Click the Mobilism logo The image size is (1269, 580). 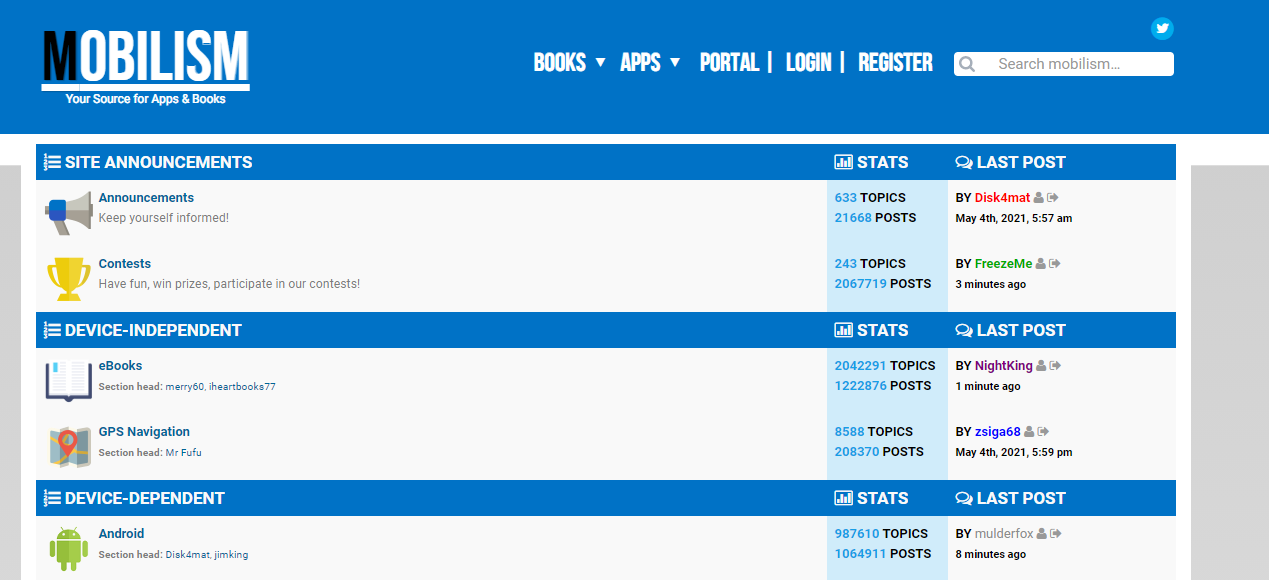click(146, 66)
